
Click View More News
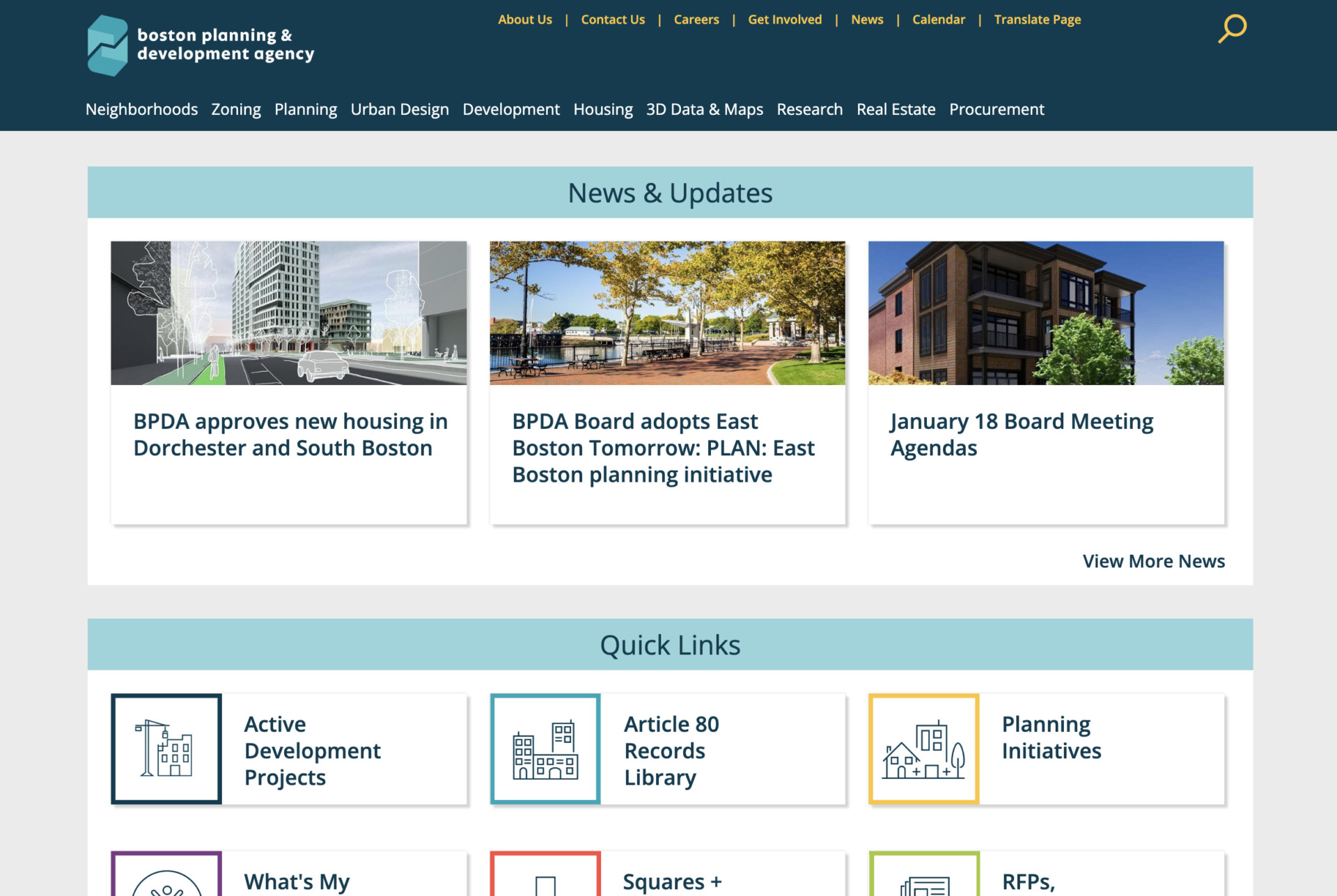pyautogui.click(x=1154, y=561)
